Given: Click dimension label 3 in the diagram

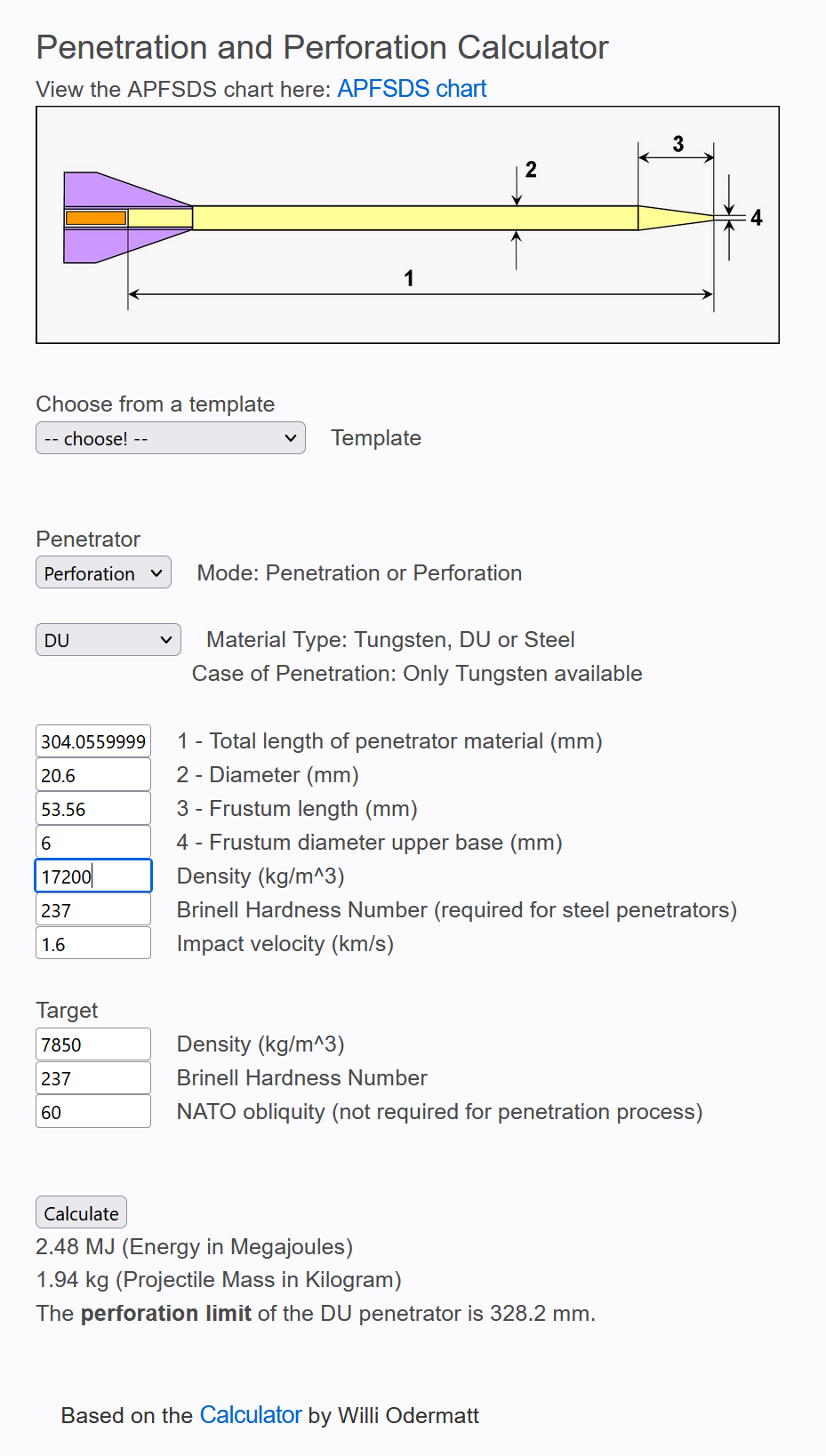Looking at the screenshot, I should pyautogui.click(x=678, y=144).
